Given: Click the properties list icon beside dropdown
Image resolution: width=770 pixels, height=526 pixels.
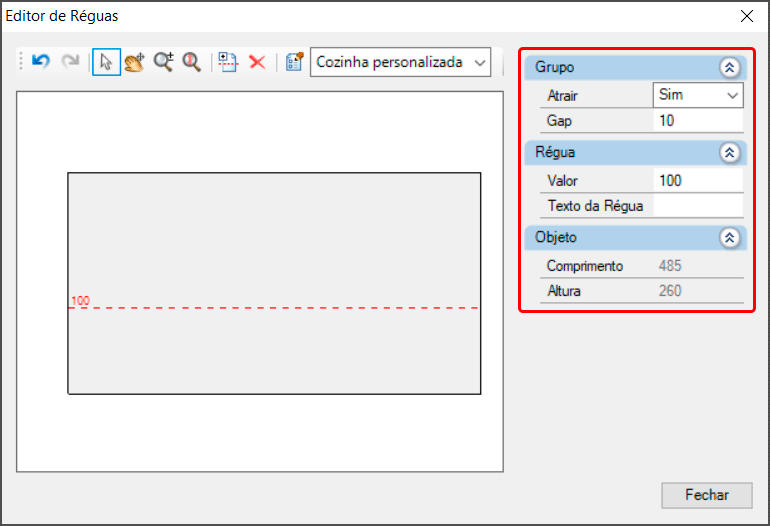Looking at the screenshot, I should click(x=294, y=62).
